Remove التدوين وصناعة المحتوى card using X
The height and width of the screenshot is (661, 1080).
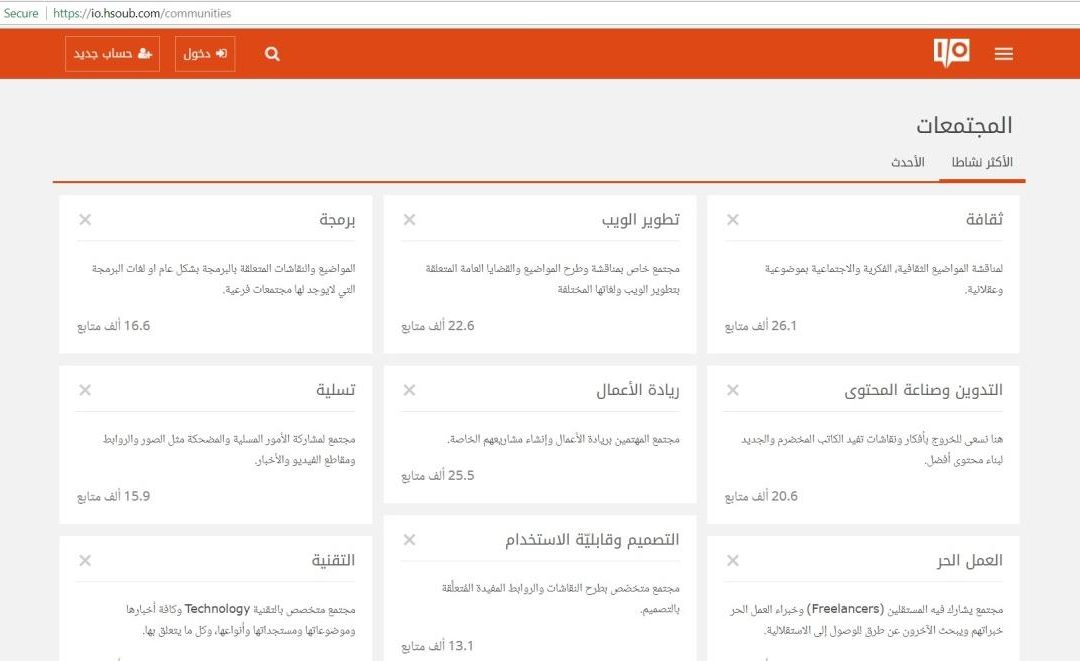[733, 390]
